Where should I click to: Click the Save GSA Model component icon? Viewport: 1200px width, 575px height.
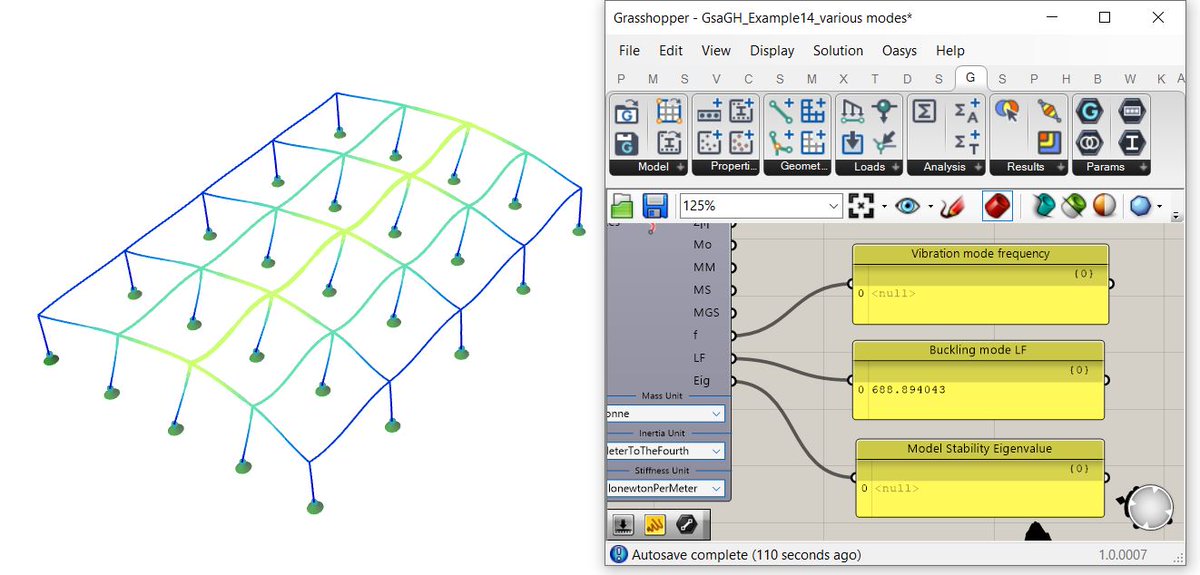(628, 142)
